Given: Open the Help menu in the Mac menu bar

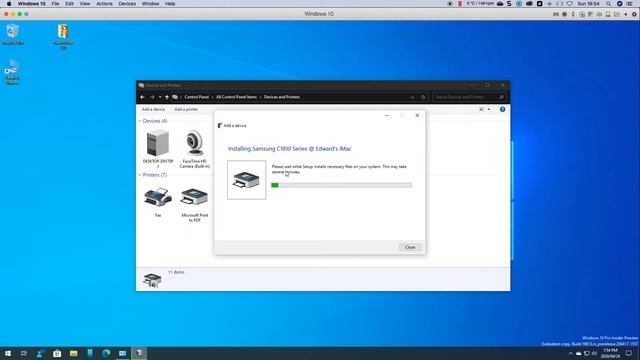Looking at the screenshot, I should [x=170, y=4].
